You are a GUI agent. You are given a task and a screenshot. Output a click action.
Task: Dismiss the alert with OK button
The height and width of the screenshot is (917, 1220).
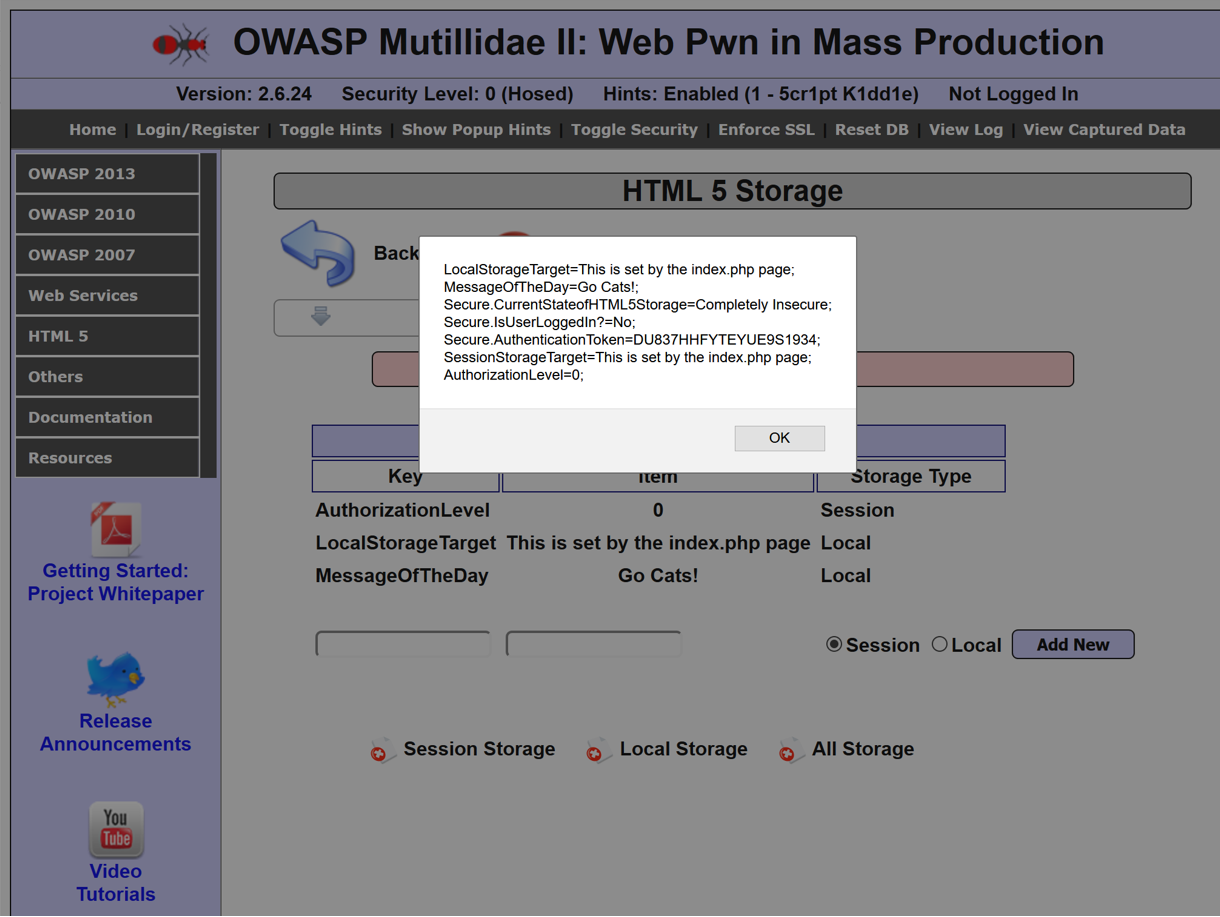tap(779, 438)
